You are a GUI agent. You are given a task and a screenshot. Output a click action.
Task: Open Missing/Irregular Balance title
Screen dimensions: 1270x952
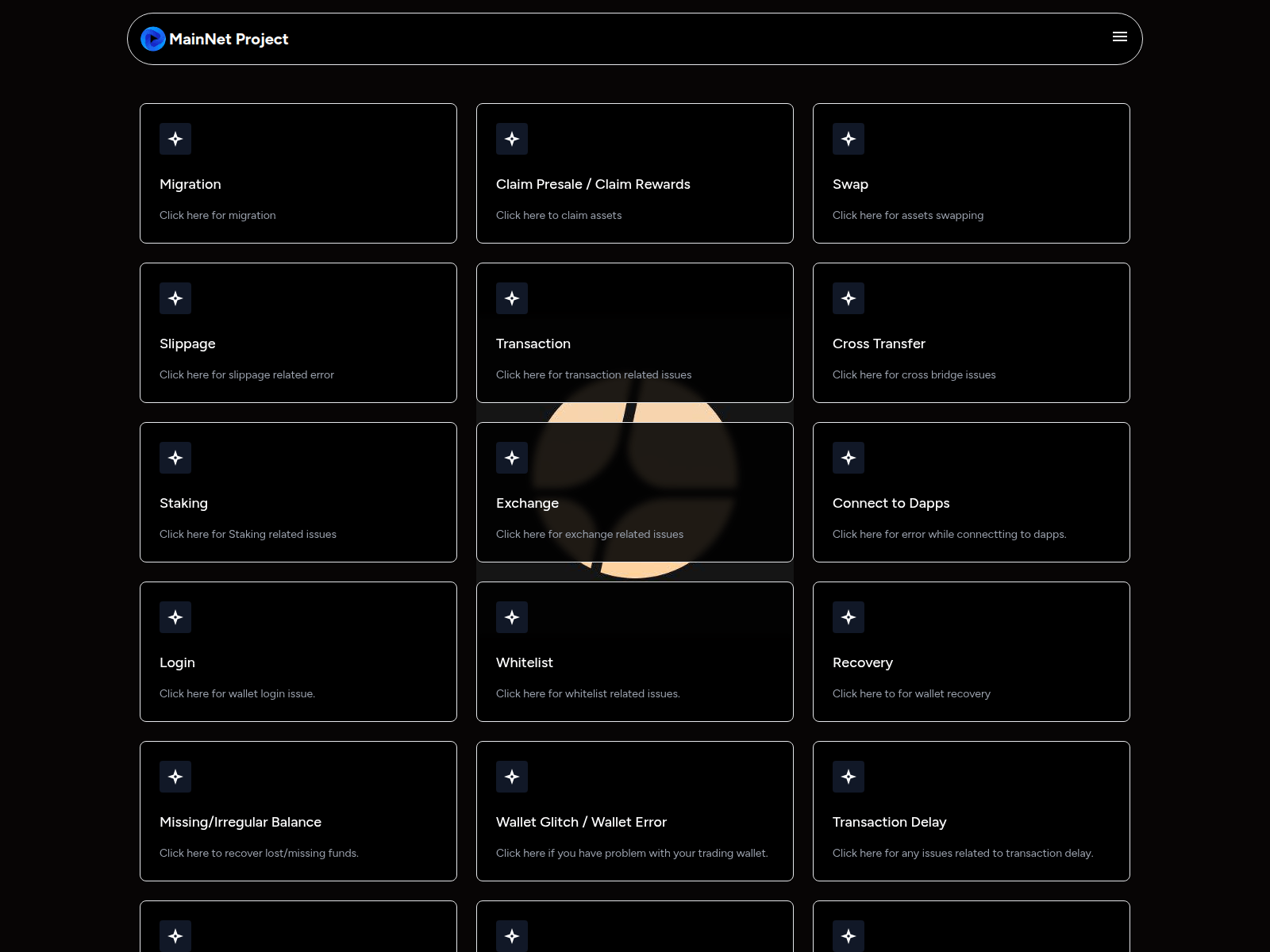pos(241,822)
